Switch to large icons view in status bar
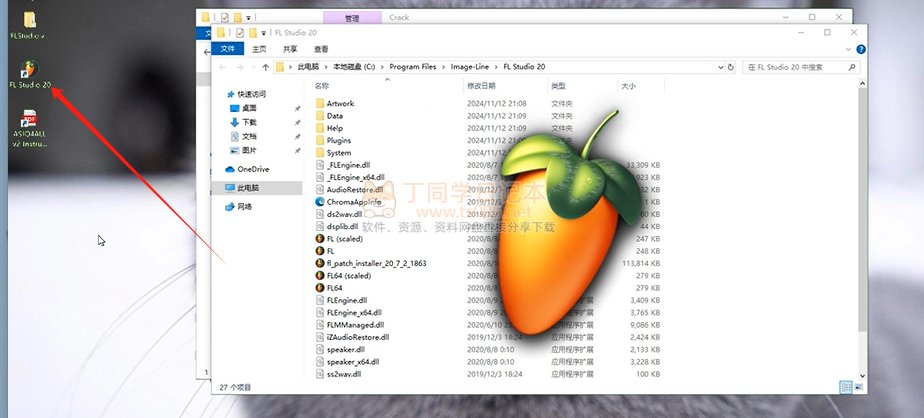Image resolution: width=924 pixels, height=418 pixels. [x=859, y=387]
